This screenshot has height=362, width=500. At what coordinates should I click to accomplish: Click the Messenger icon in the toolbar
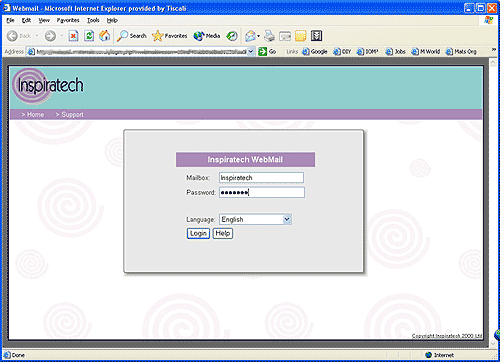click(x=316, y=36)
